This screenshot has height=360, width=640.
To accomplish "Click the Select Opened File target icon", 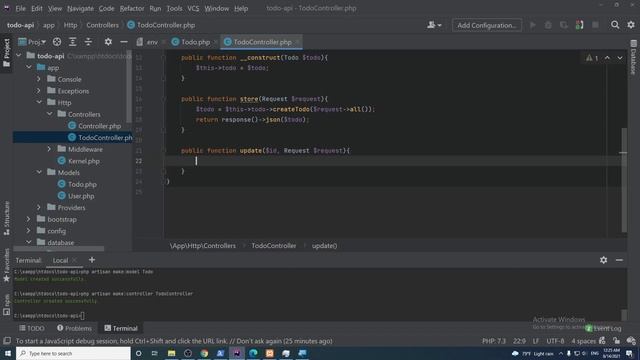I will coord(57,42).
